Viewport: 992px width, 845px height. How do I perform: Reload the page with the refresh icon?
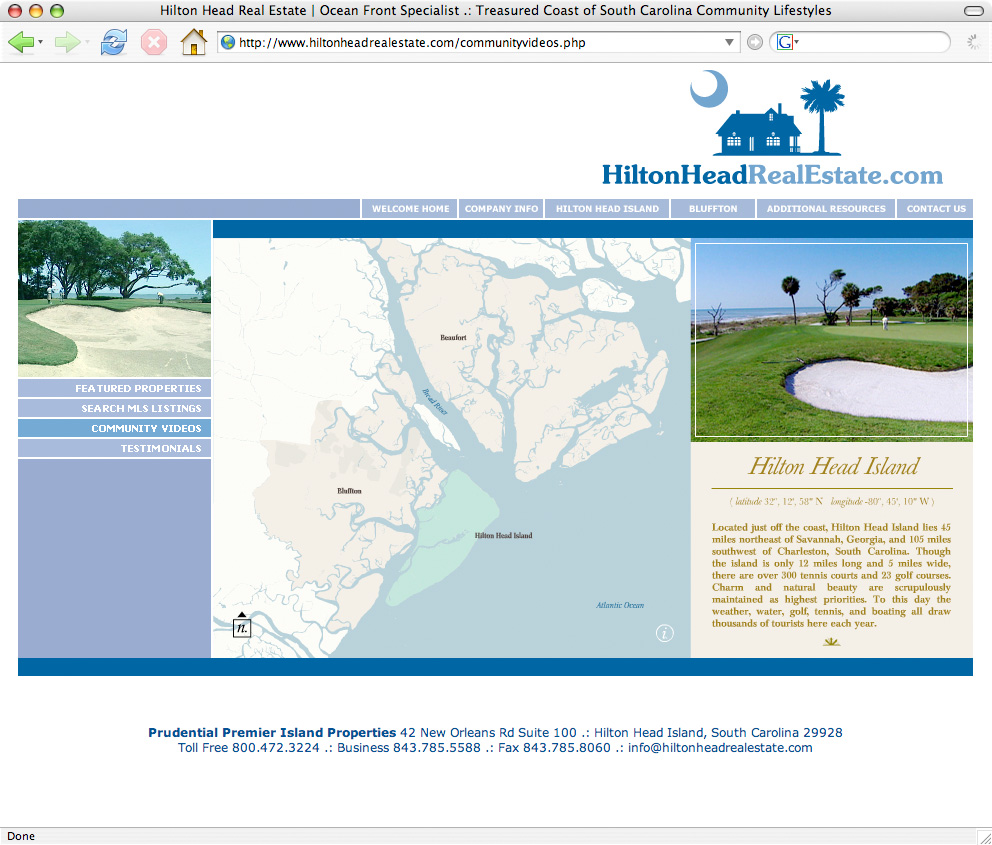tap(114, 42)
